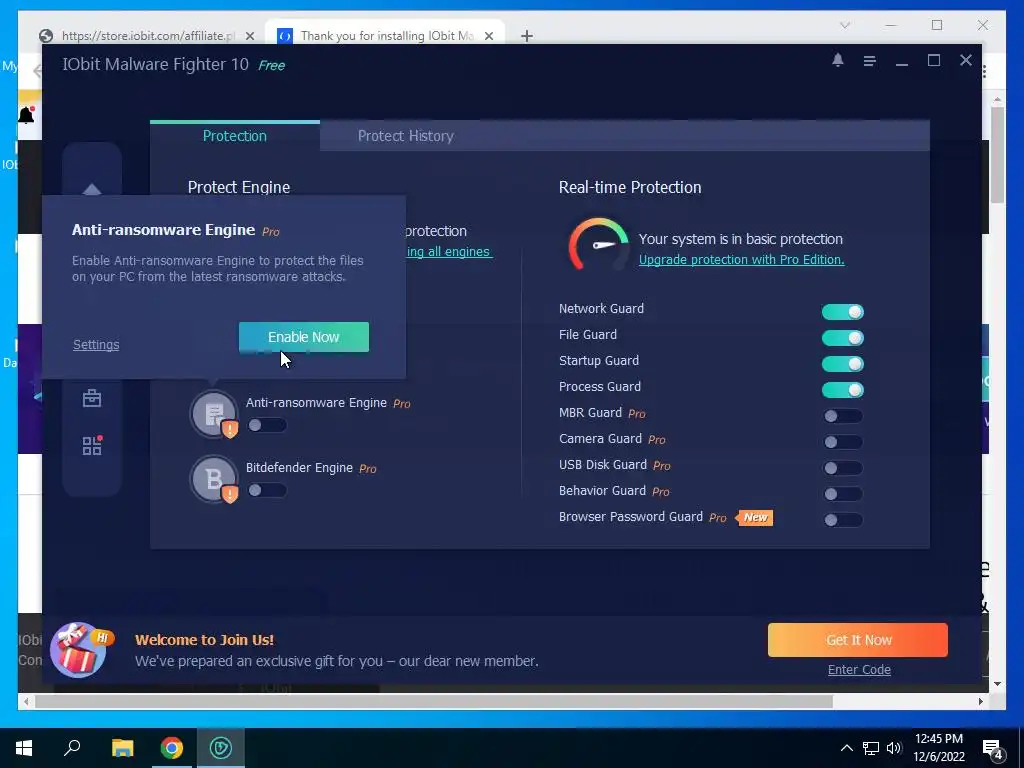Open Google Chrome from taskbar

(172, 748)
